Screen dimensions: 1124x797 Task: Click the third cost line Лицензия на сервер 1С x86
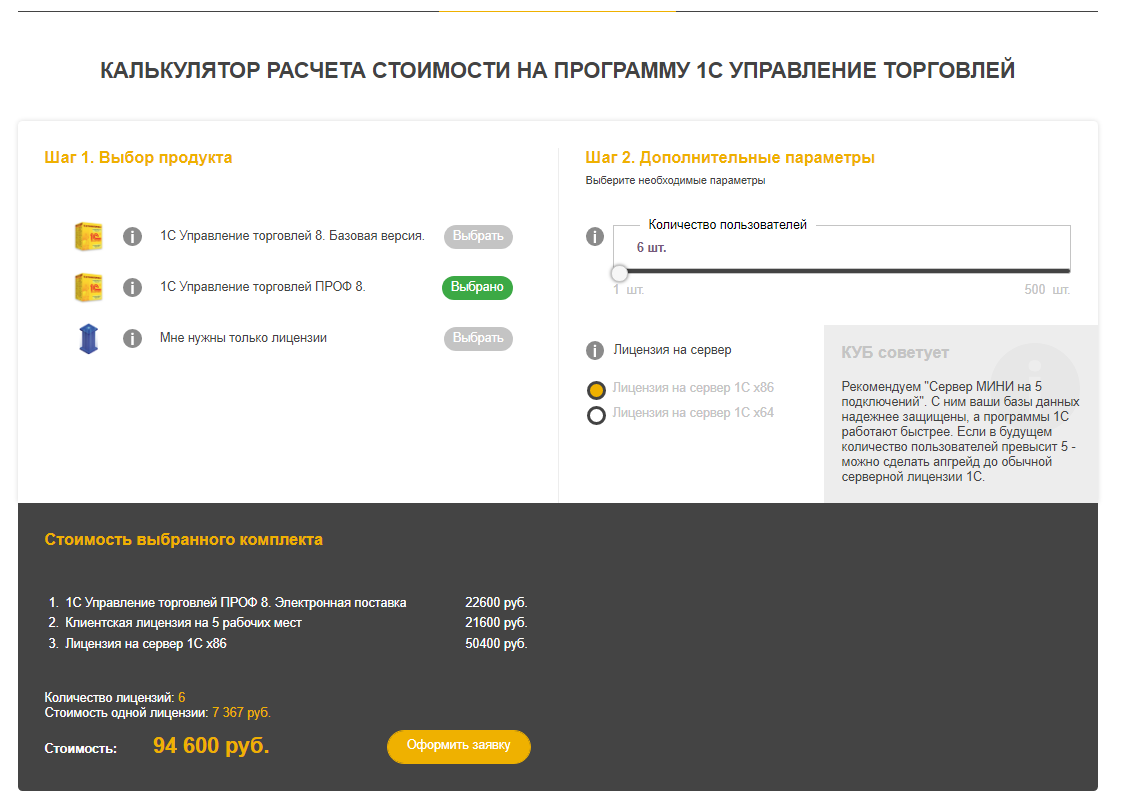click(146, 644)
